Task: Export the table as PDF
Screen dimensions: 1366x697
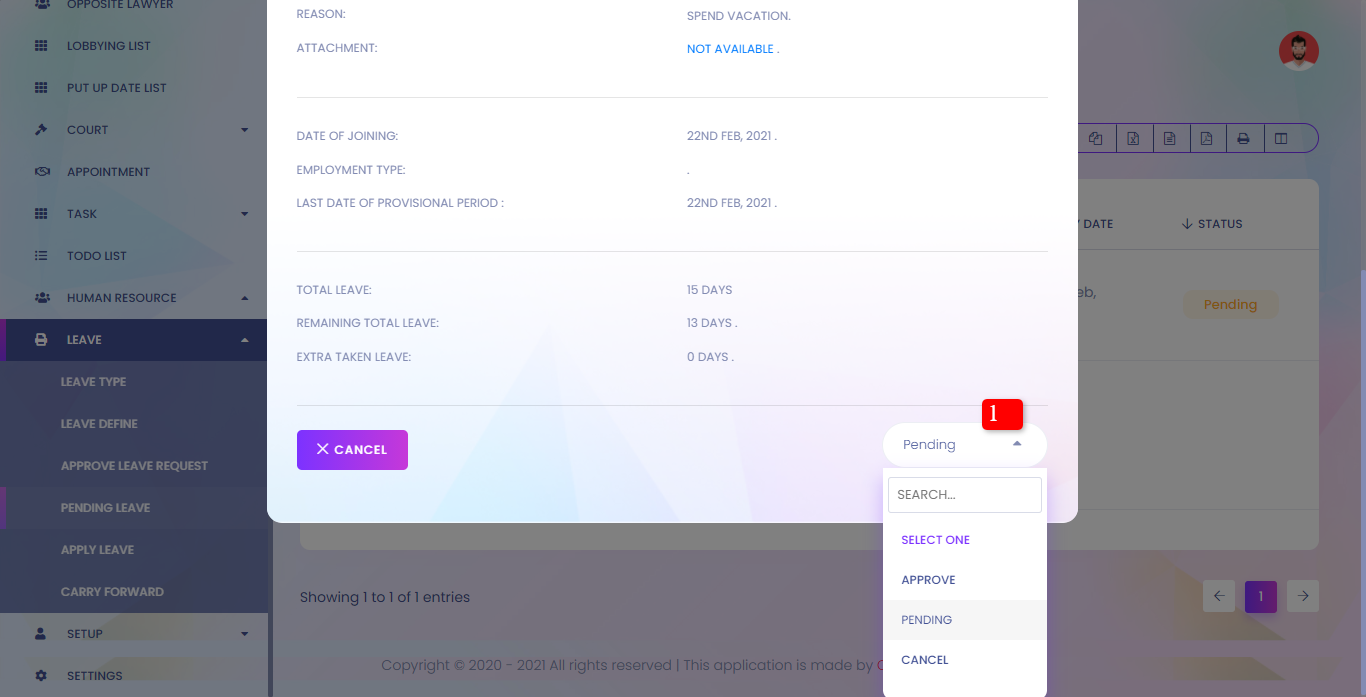Action: pos(1207,139)
